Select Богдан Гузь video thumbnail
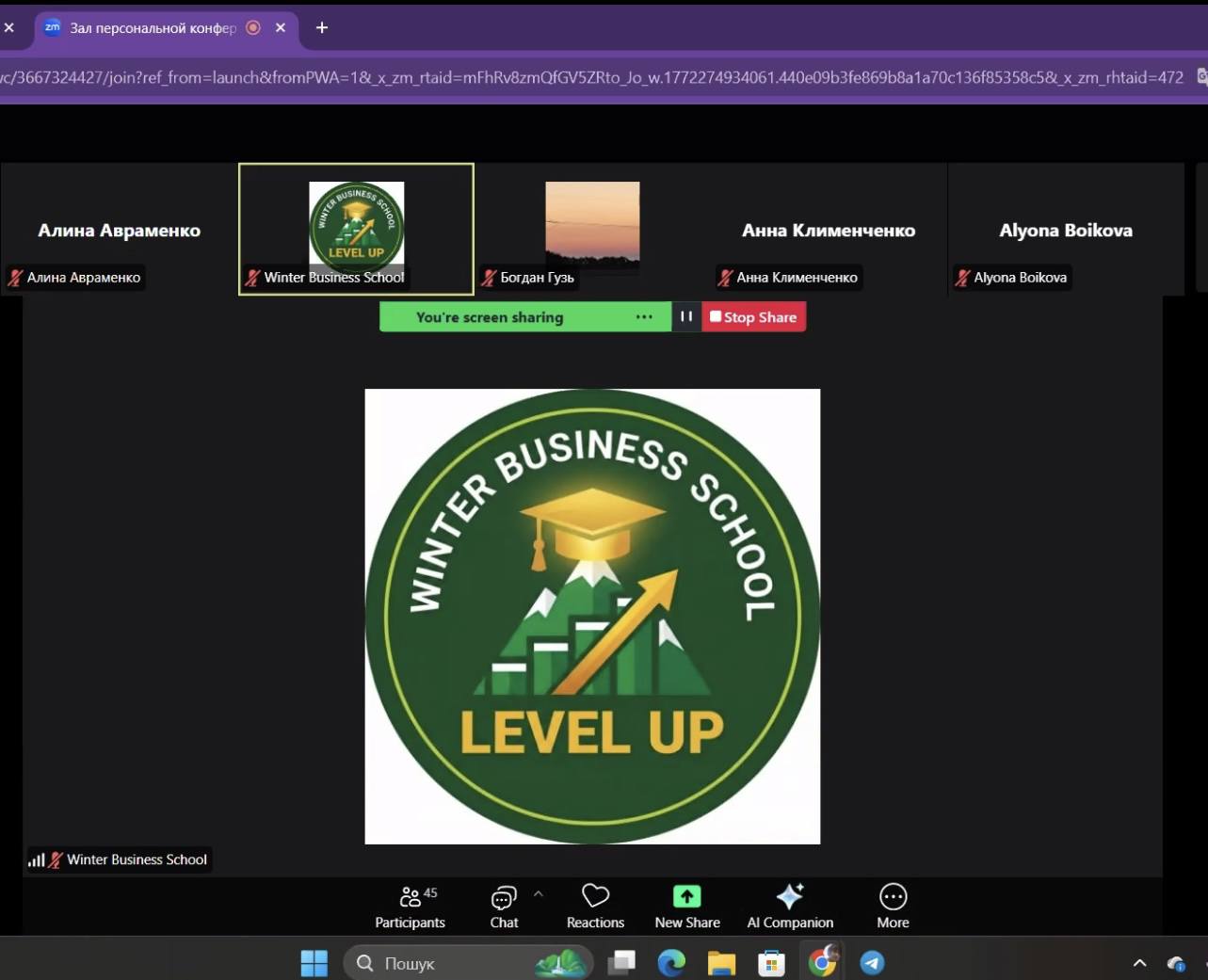 click(592, 226)
